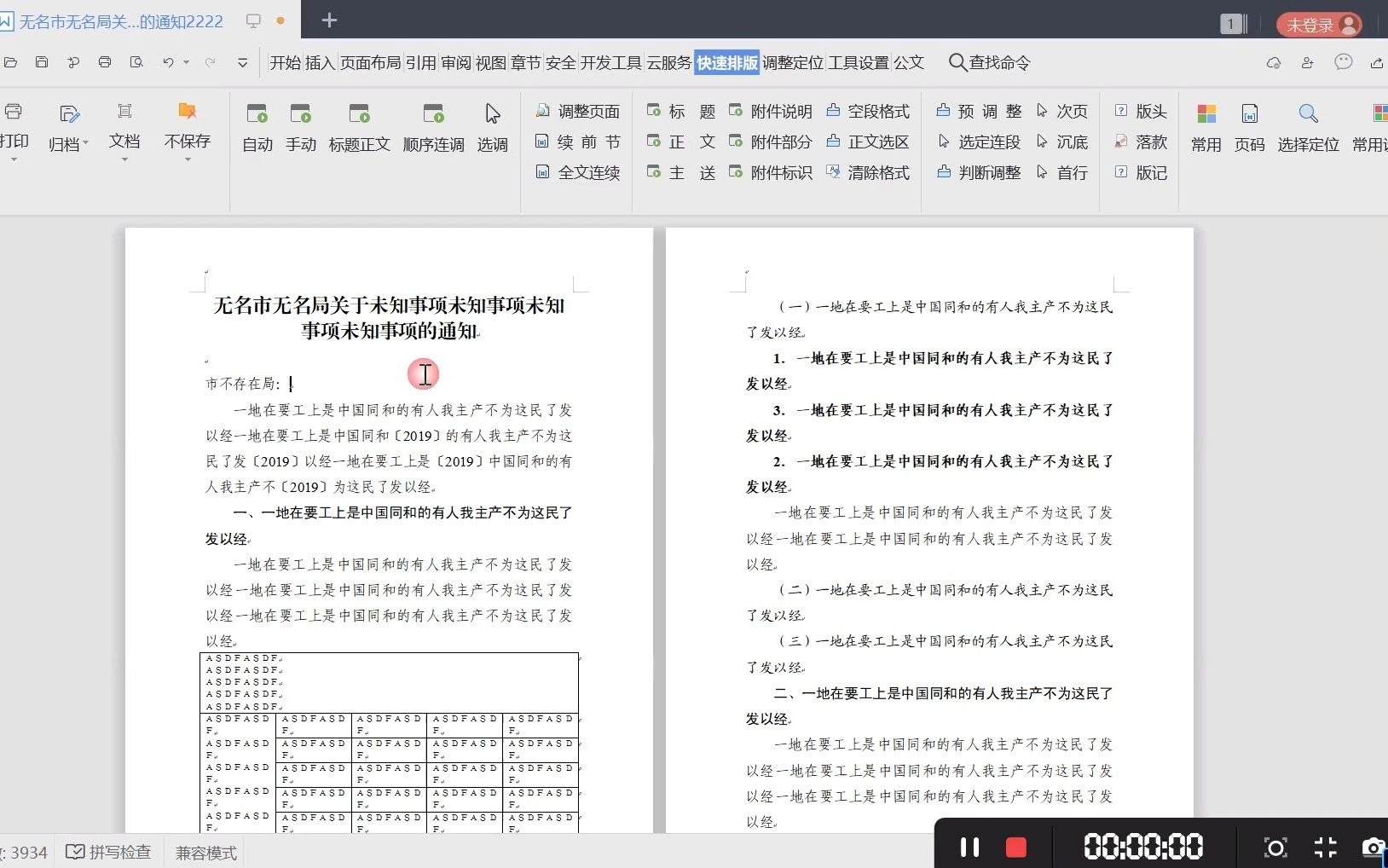Switch to the 开发工具 tab

click(611, 62)
